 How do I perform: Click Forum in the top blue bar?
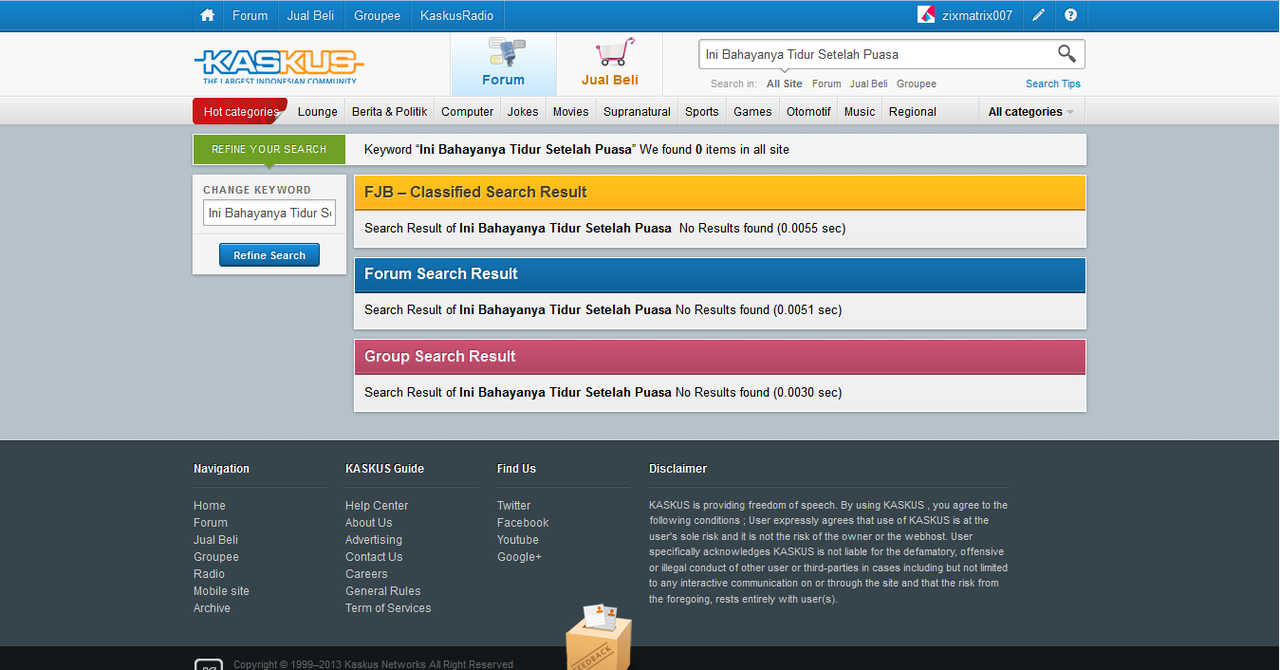click(x=250, y=15)
